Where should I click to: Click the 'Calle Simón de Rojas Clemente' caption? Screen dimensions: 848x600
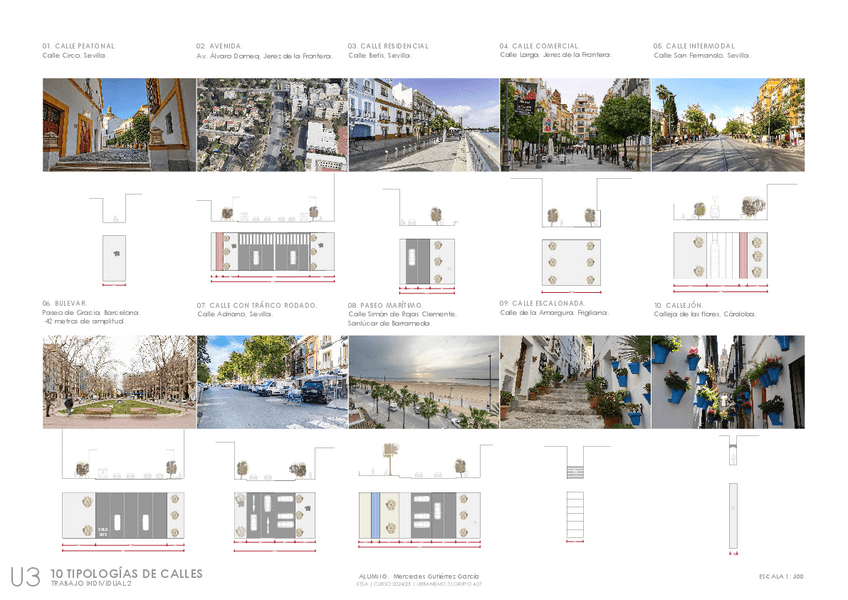[402, 314]
